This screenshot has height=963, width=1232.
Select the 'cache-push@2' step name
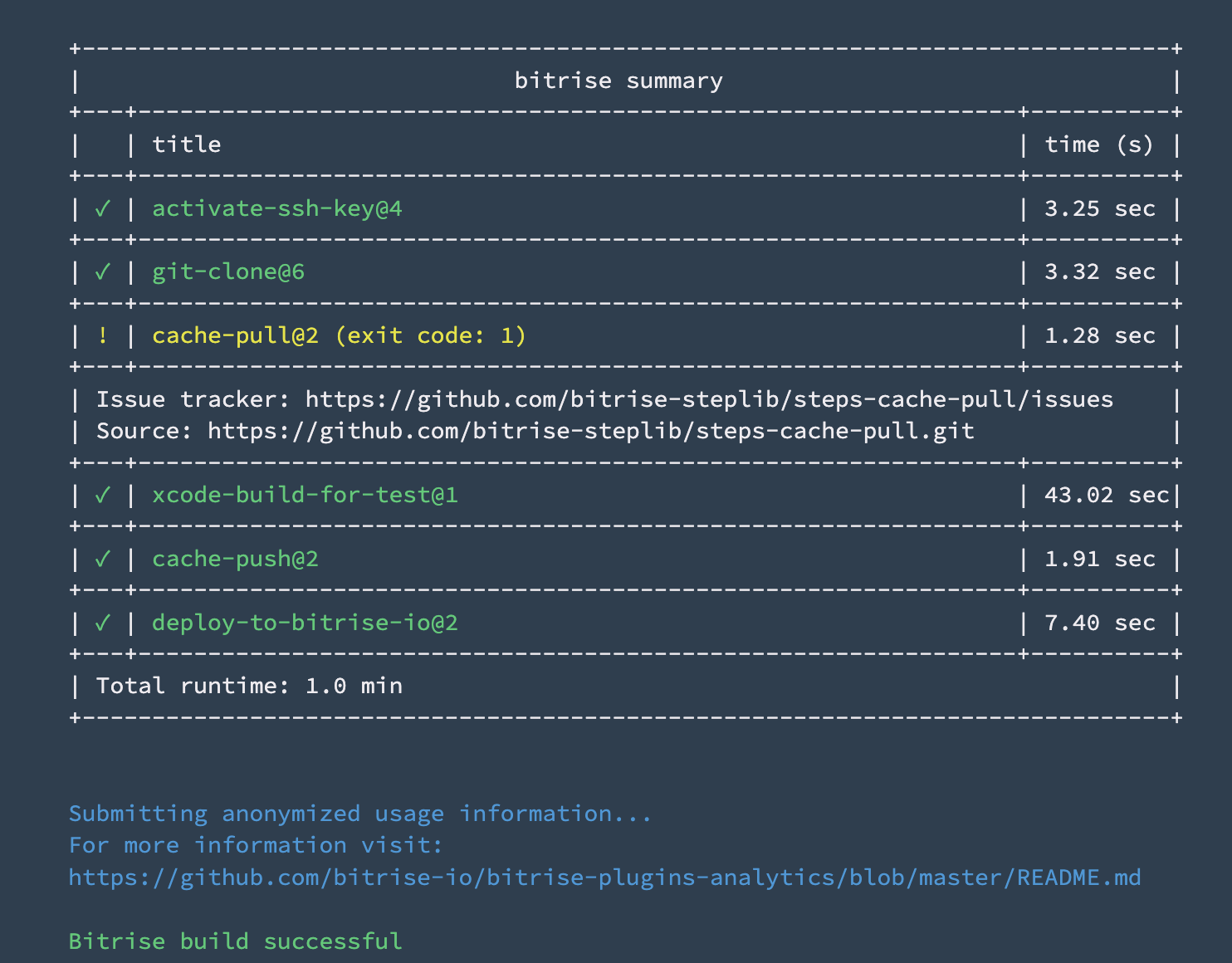point(235,559)
